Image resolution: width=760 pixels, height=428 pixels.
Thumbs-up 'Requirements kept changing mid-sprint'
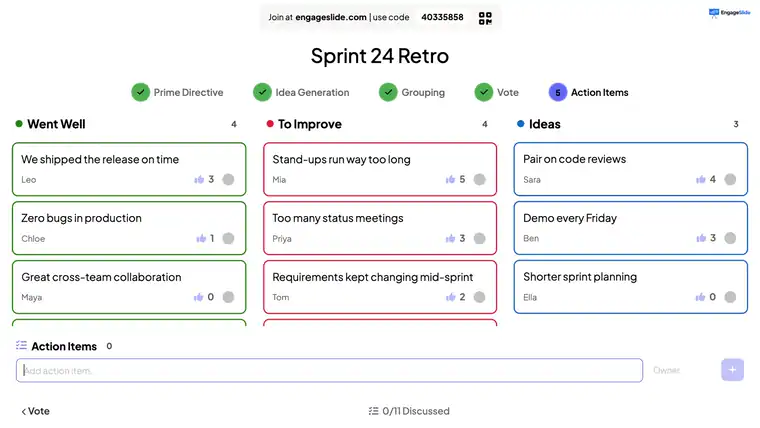451,297
